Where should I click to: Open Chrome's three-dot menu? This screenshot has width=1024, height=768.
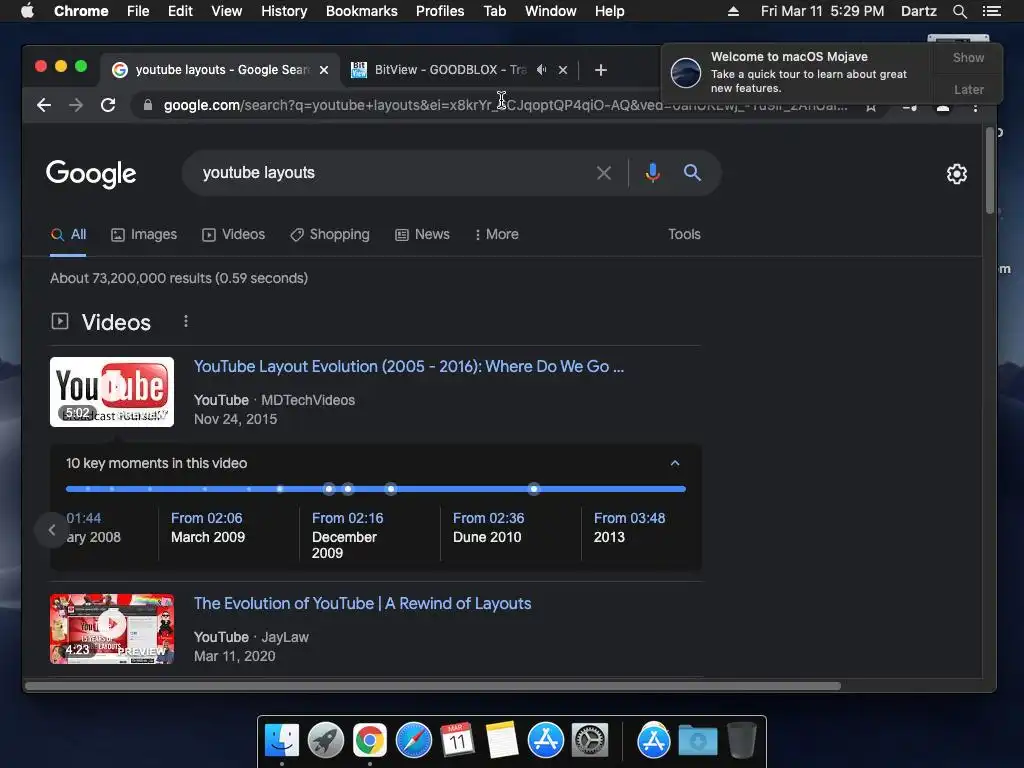[976, 106]
